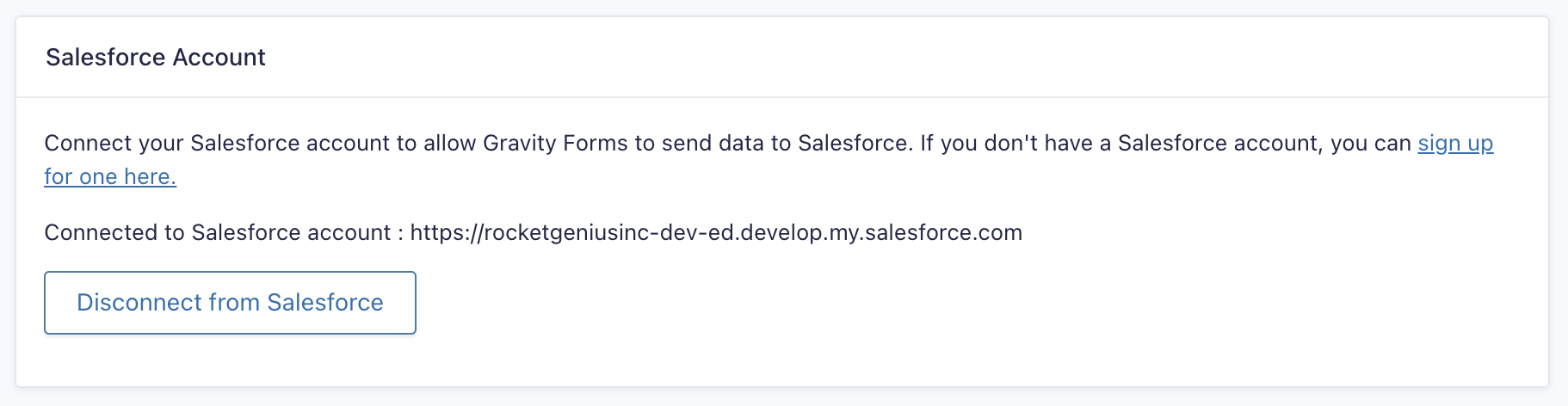Click the rocketgeniusinc-dev-ed.develop.my.salesforce.com URL text

[x=716, y=233]
